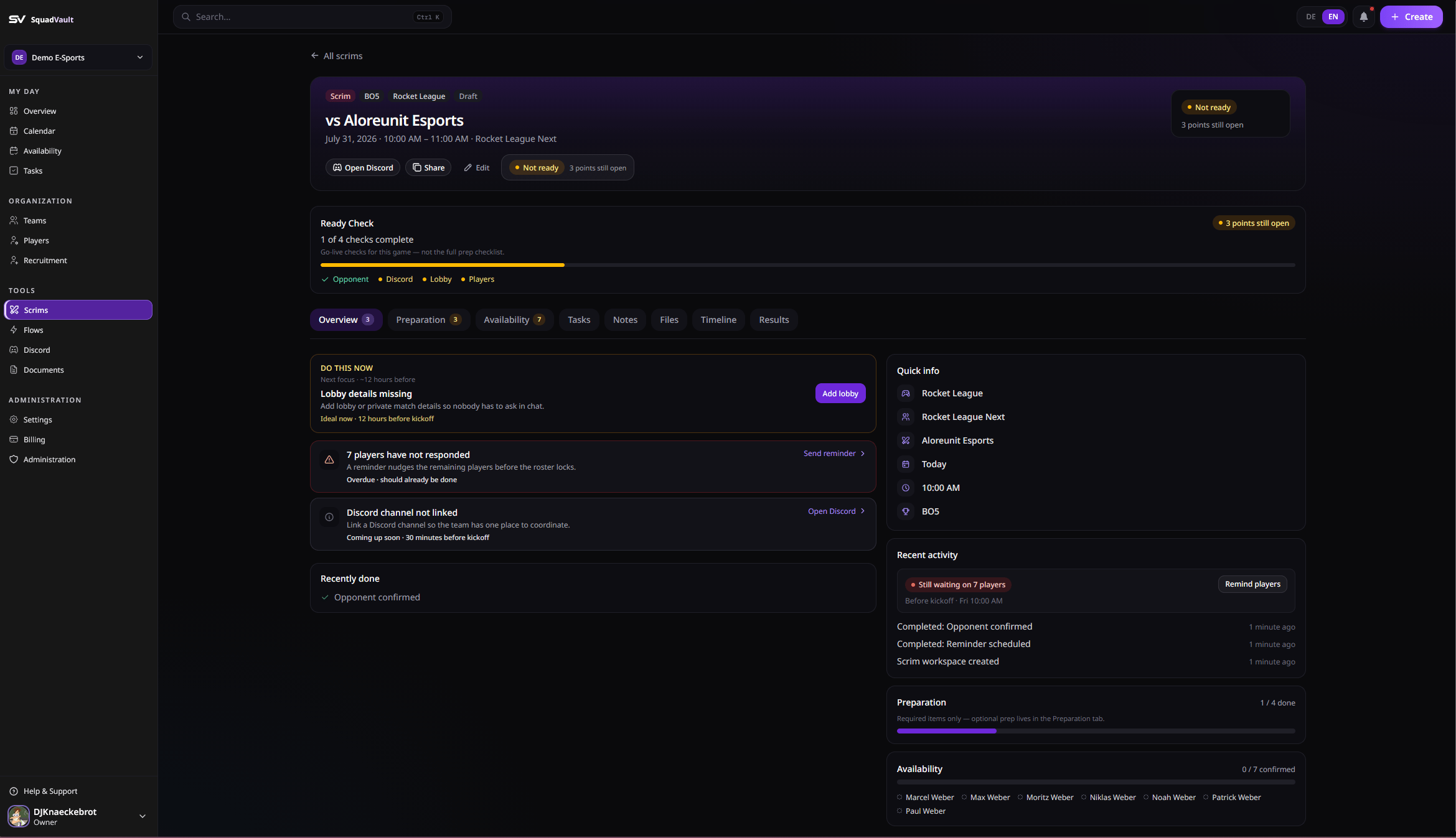The image size is (1456, 838).
Task: Click the Still waiting on 7 players badge
Action: (957, 585)
